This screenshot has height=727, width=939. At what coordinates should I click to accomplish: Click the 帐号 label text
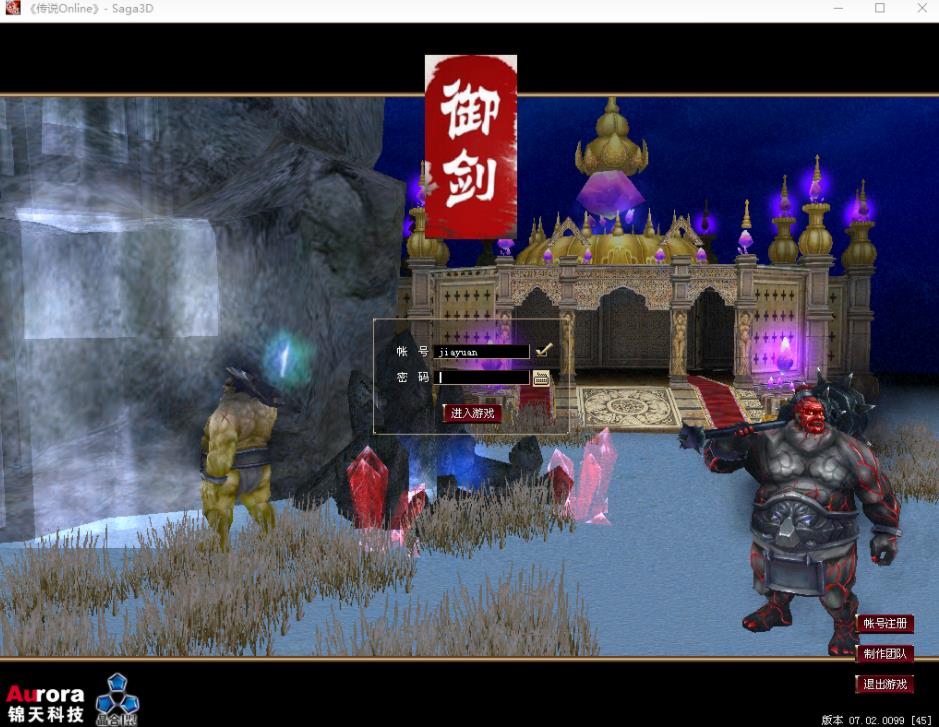(x=413, y=352)
